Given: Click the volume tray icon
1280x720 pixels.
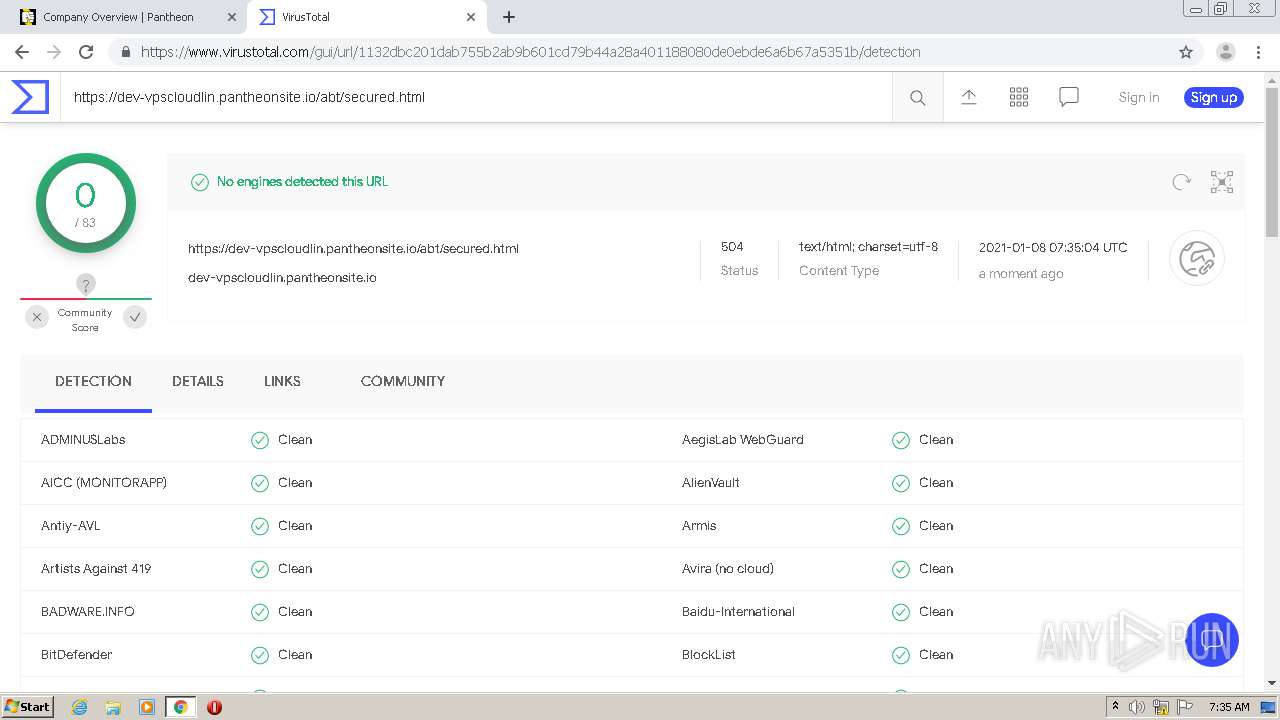Looking at the screenshot, I should point(1137,707).
